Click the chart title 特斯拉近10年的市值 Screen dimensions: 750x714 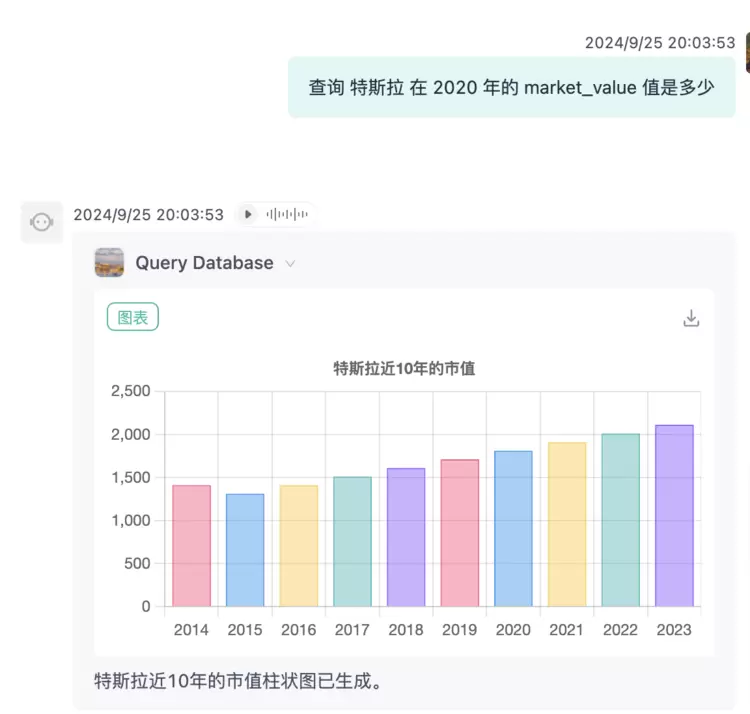coord(404,368)
